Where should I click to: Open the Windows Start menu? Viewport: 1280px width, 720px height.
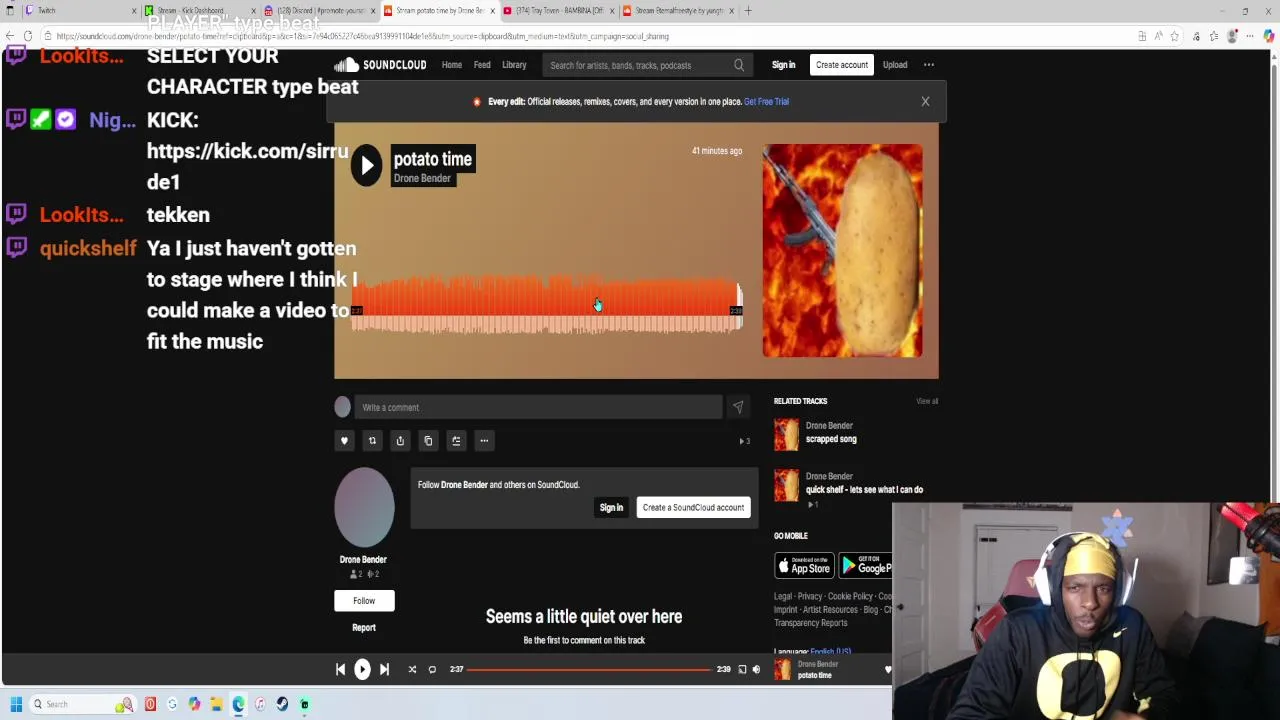coord(16,705)
